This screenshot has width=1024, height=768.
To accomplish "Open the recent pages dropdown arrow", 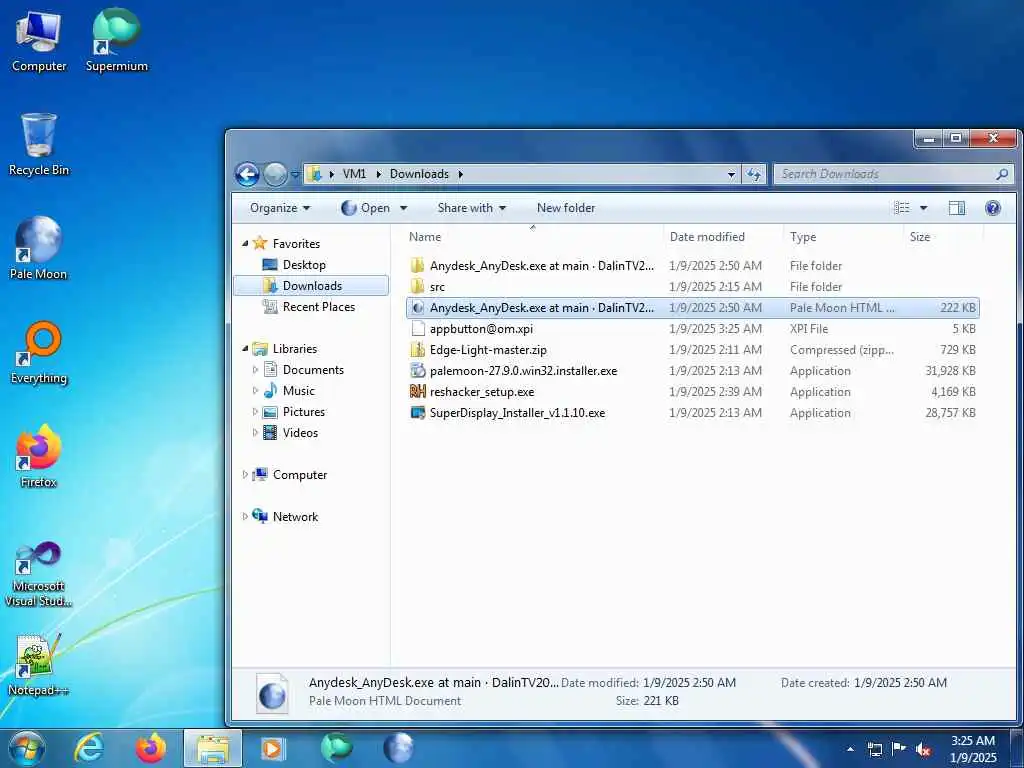I will (x=295, y=175).
